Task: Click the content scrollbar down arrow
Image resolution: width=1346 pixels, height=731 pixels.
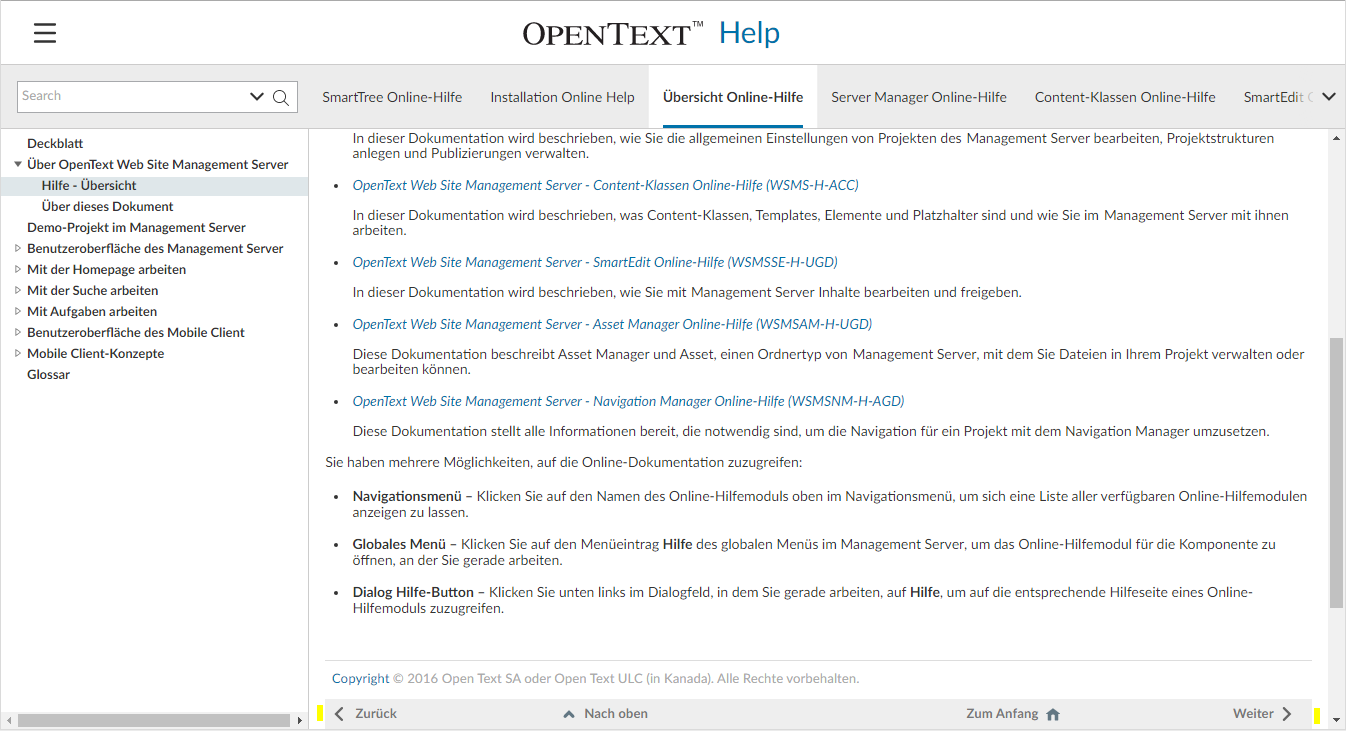Action: pos(1336,720)
